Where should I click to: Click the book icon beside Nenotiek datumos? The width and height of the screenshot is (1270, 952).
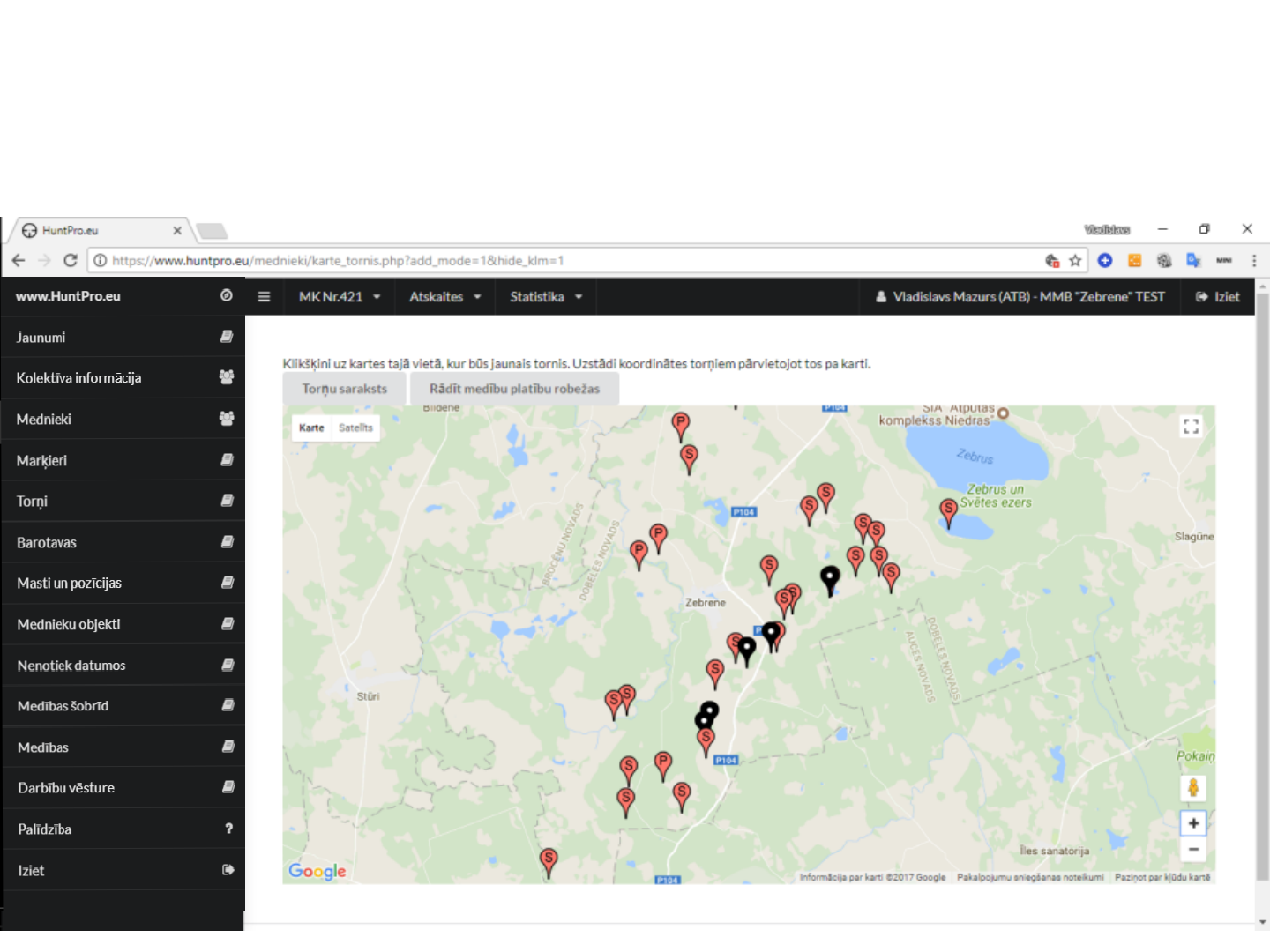click(x=227, y=665)
